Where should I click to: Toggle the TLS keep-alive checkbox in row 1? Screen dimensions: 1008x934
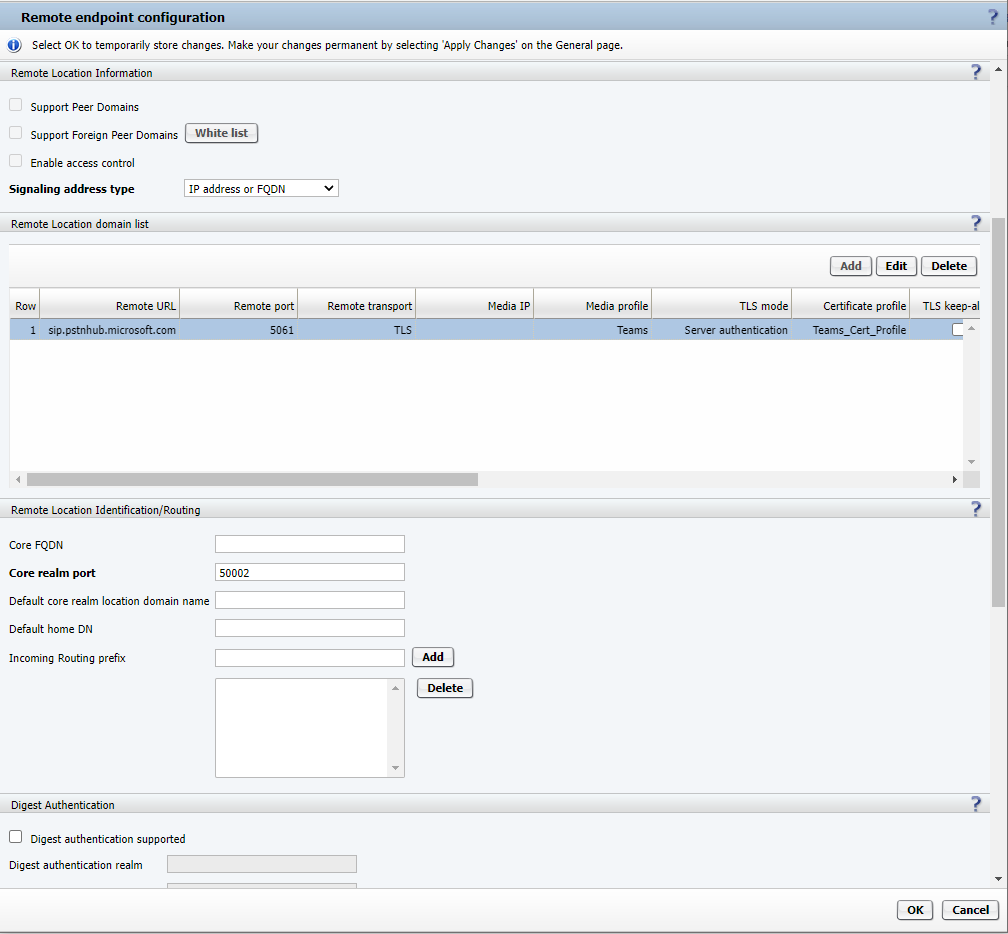tap(957, 329)
